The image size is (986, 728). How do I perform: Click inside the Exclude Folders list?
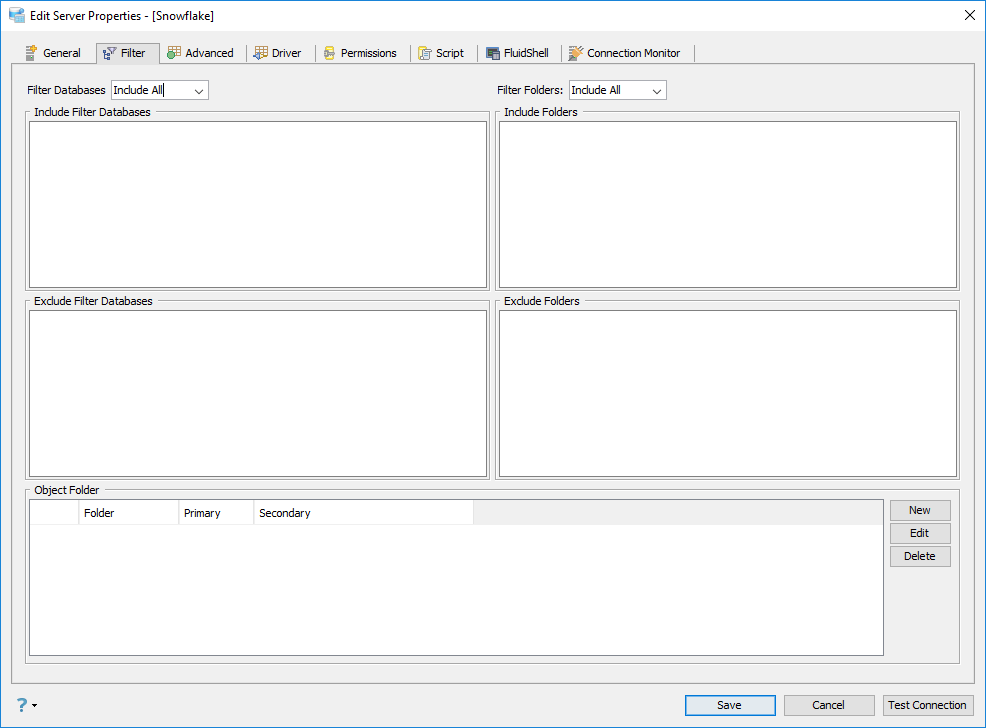click(728, 394)
